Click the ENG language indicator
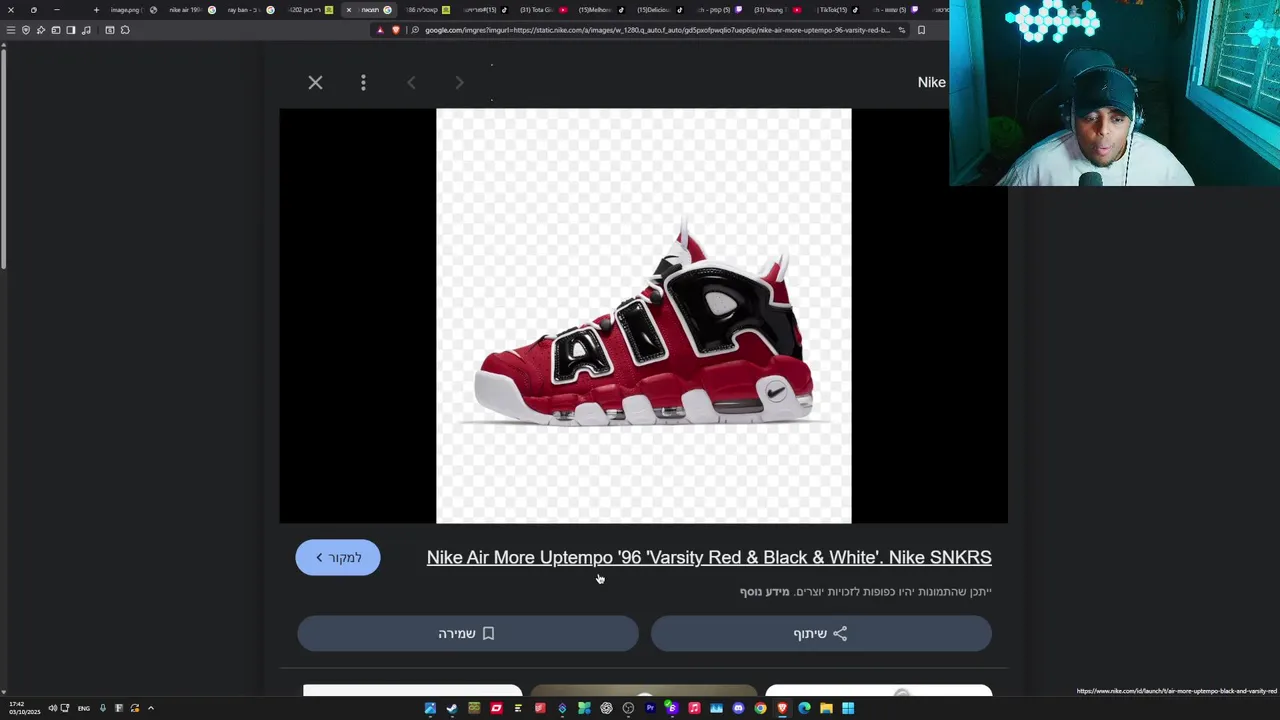This screenshot has height=720, width=1280. click(84, 708)
